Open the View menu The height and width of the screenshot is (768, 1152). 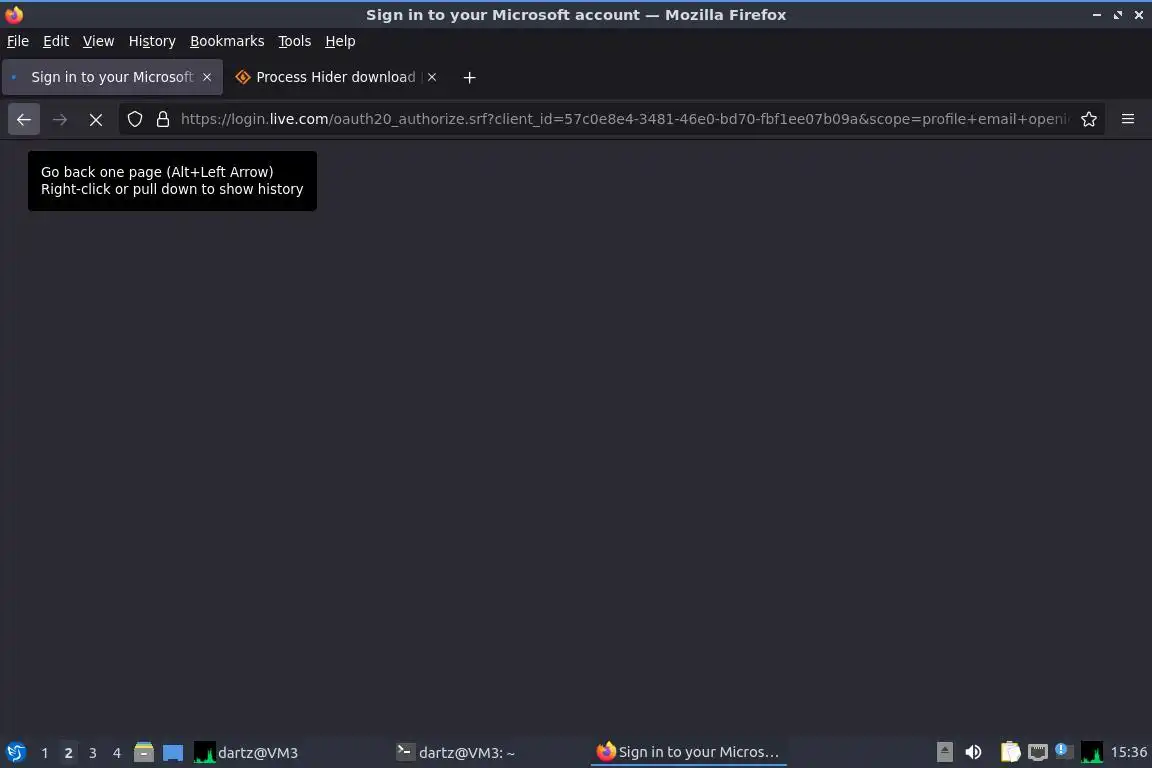(98, 41)
